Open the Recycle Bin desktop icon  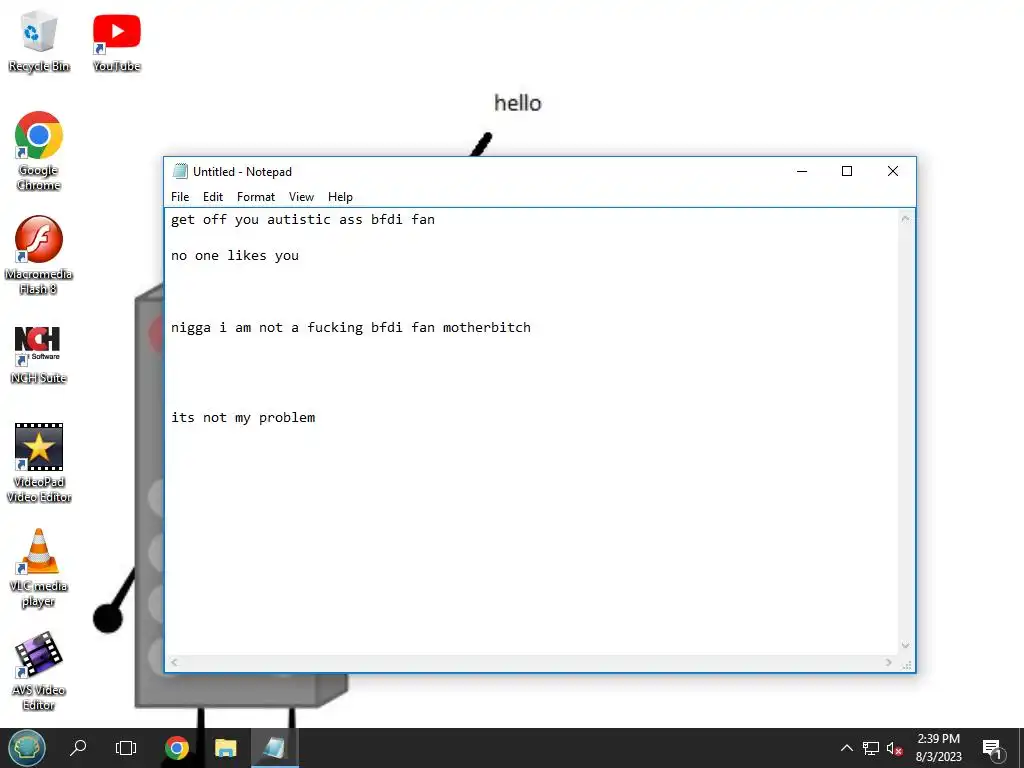(39, 42)
